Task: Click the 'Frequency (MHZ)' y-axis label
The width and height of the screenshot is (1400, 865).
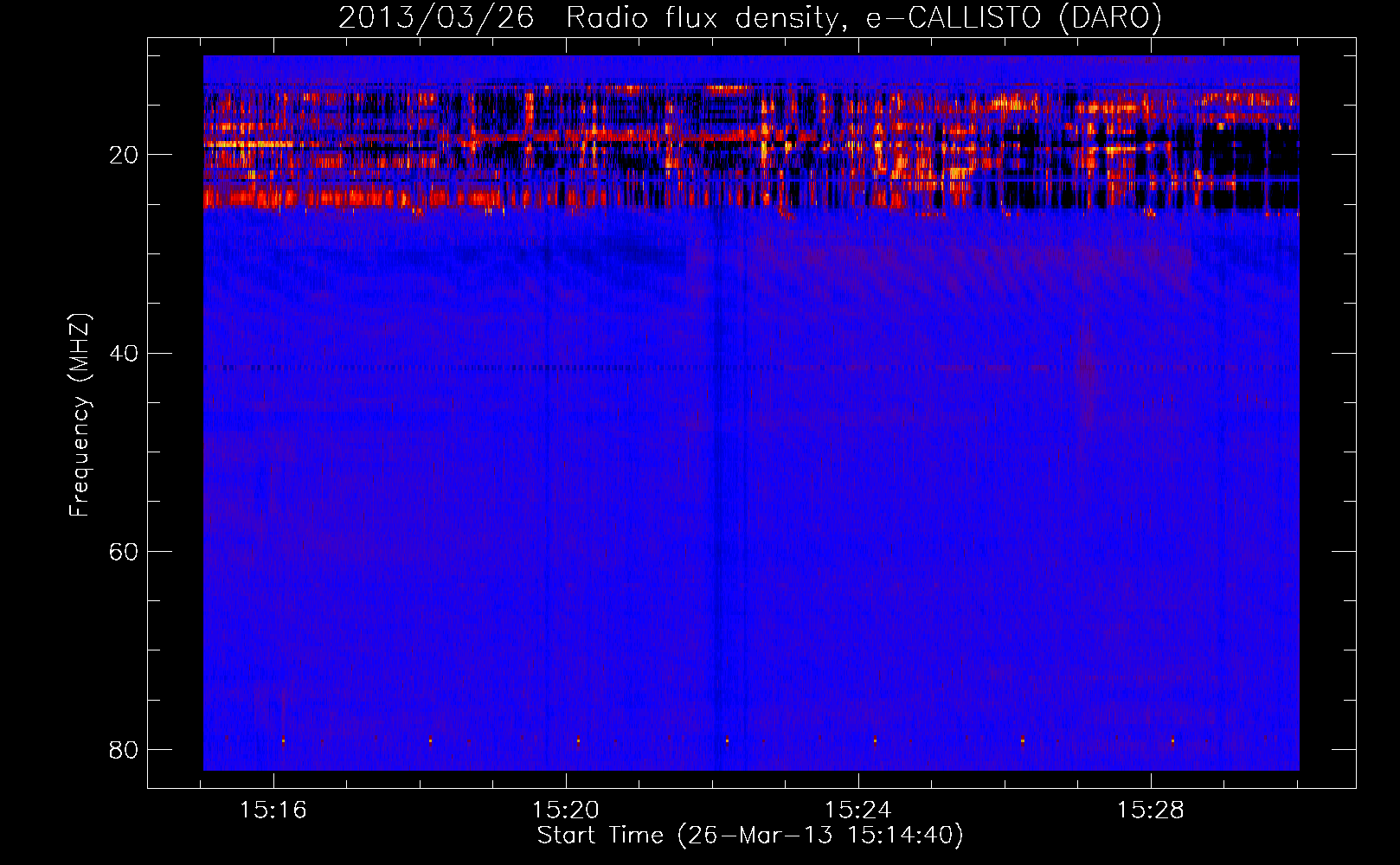Action: [x=80, y=415]
